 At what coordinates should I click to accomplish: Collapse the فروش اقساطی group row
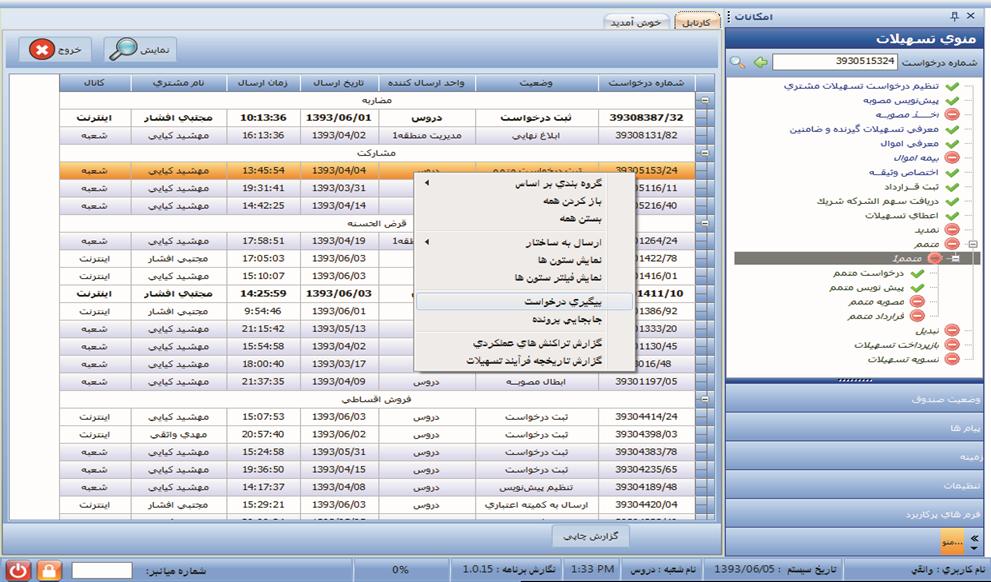point(706,399)
